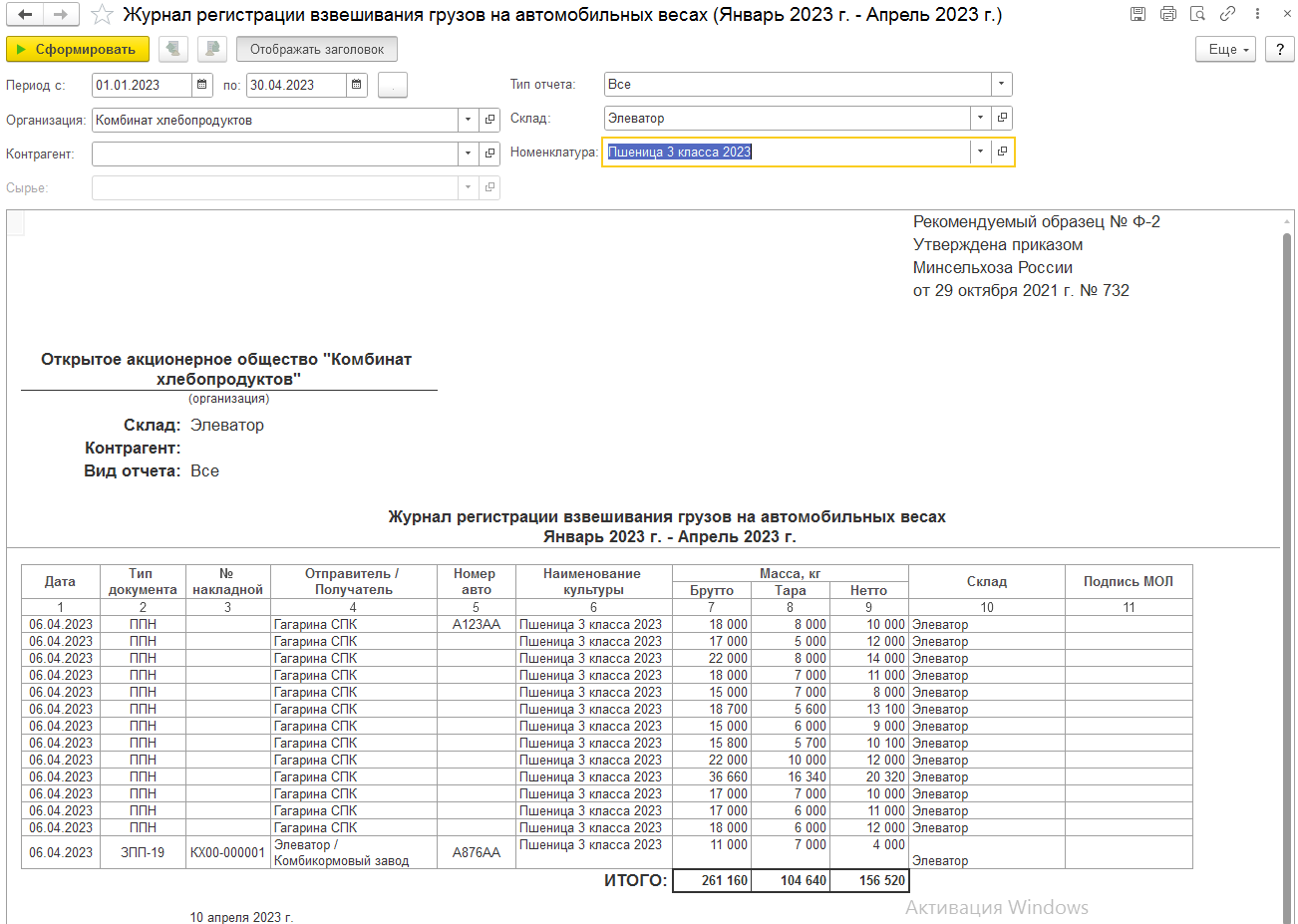Select brutto cell 18 700
Image resolution: width=1298 pixels, height=924 pixels.
(712, 709)
